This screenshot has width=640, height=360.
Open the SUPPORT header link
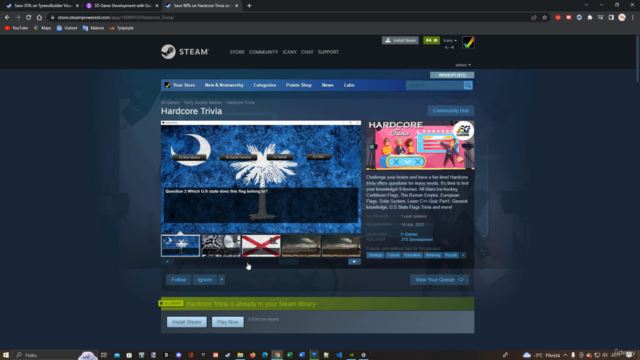pyautogui.click(x=328, y=52)
